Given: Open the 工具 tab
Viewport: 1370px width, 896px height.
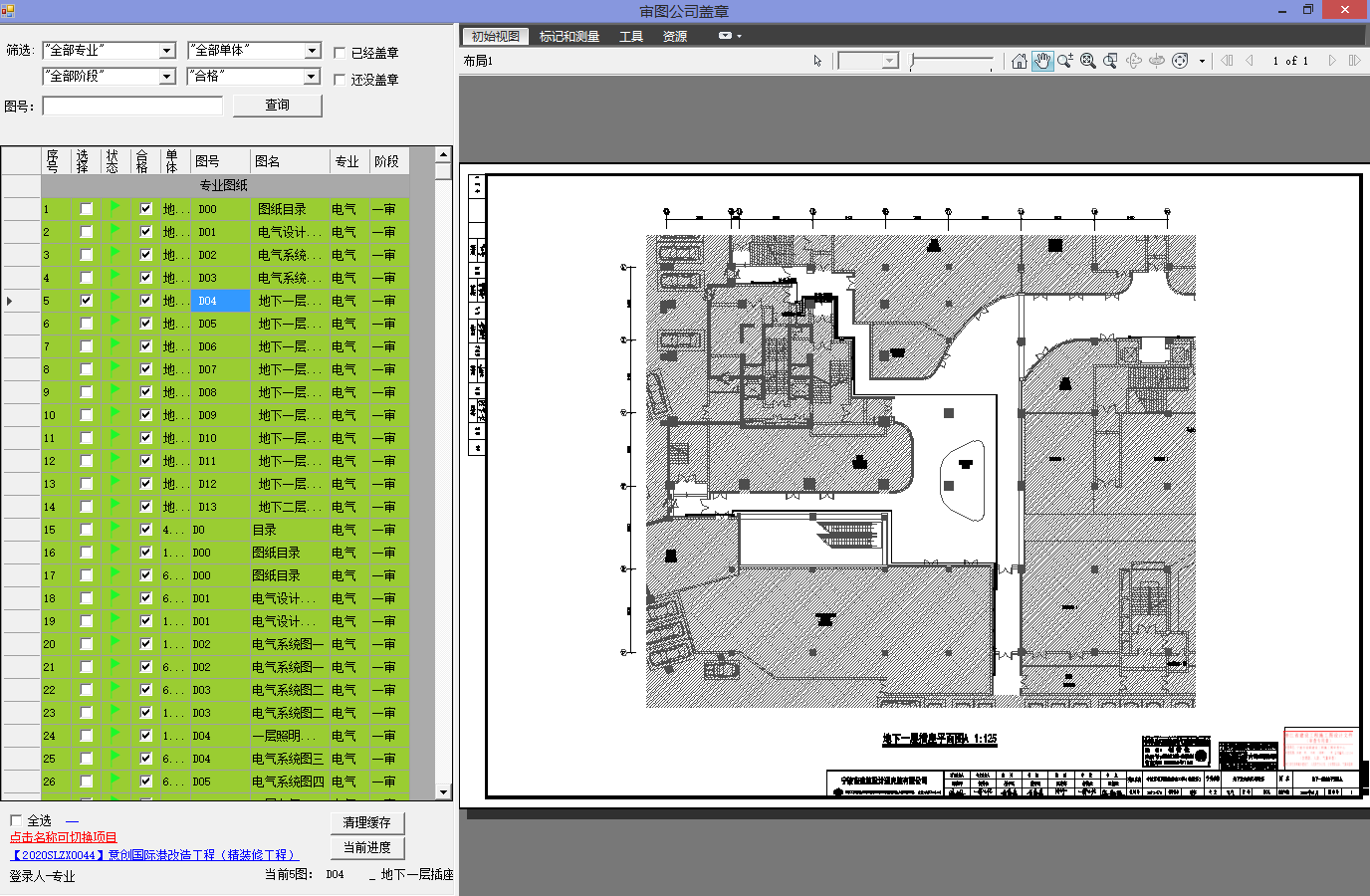Looking at the screenshot, I should click(x=630, y=36).
